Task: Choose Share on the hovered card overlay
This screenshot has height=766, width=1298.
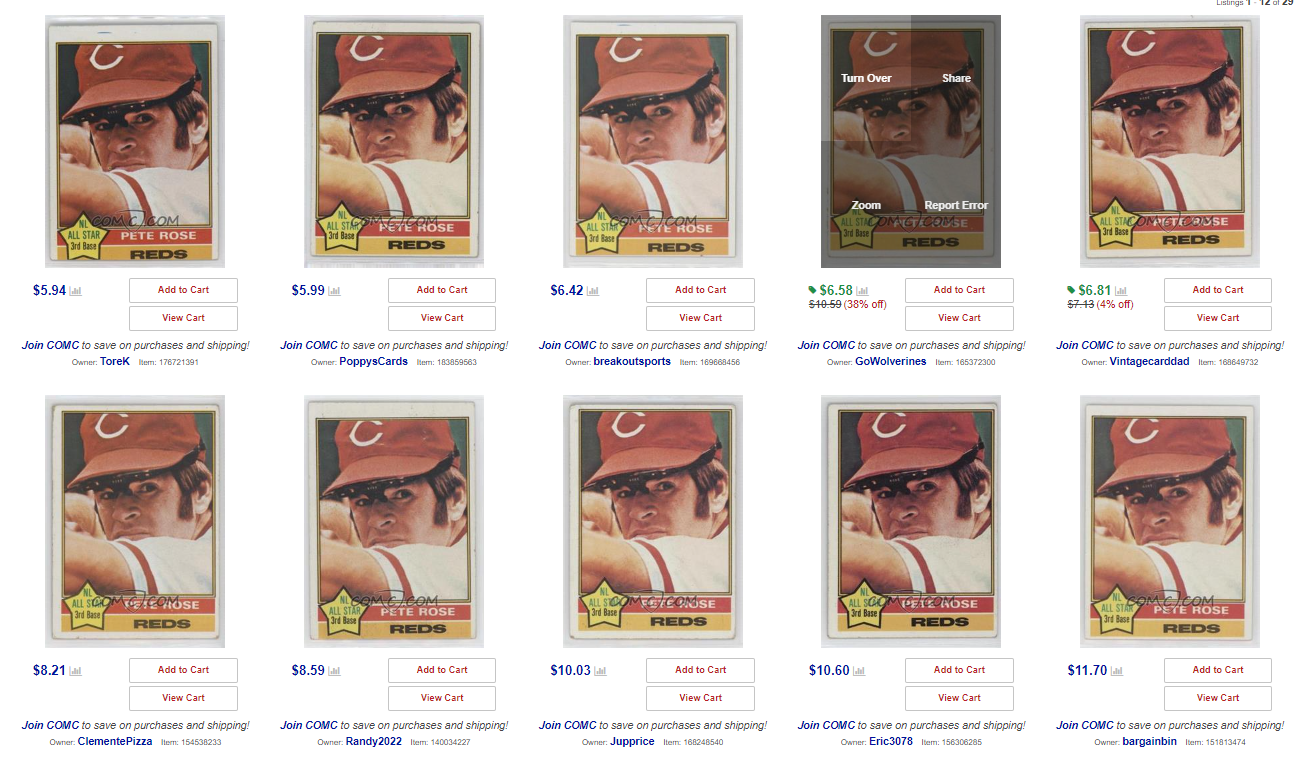Action: (x=956, y=78)
